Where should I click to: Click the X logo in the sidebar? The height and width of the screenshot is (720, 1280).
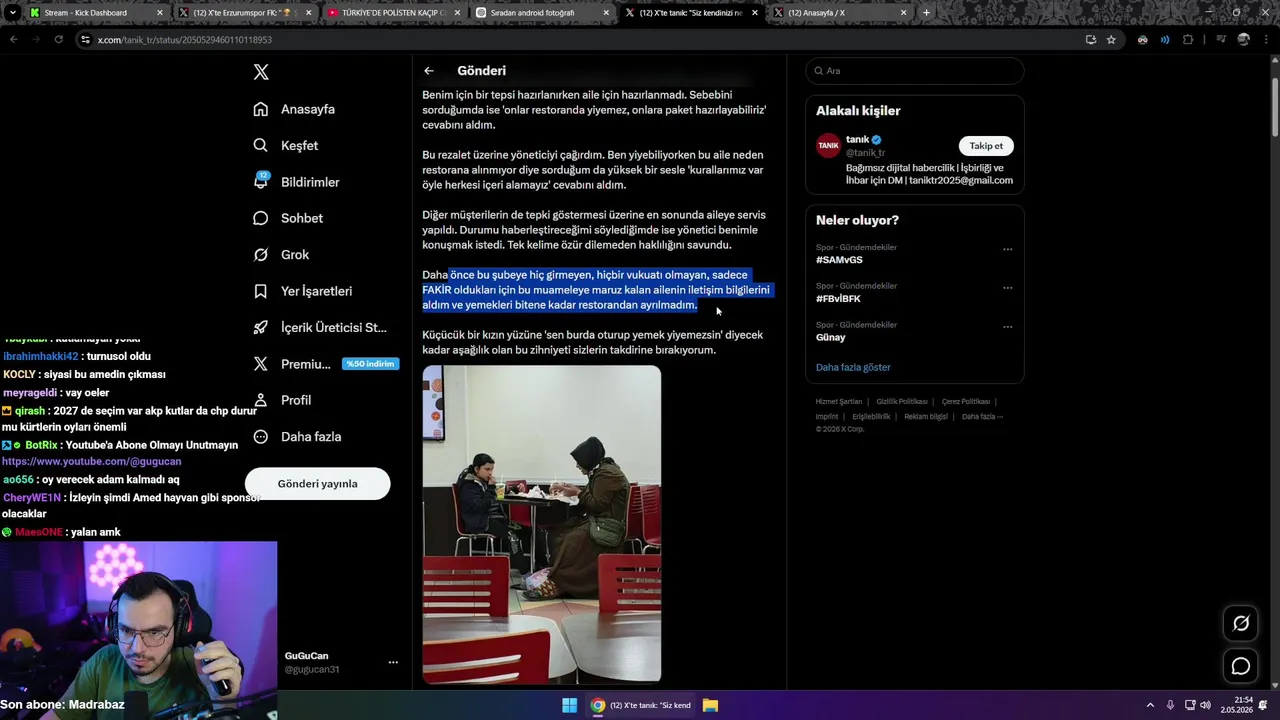[261, 72]
